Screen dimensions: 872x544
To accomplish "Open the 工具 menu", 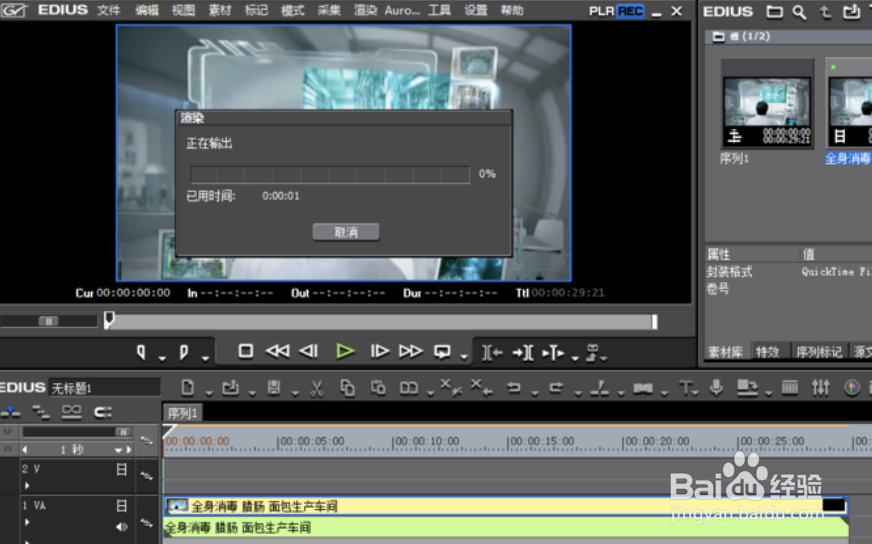I will [x=439, y=10].
